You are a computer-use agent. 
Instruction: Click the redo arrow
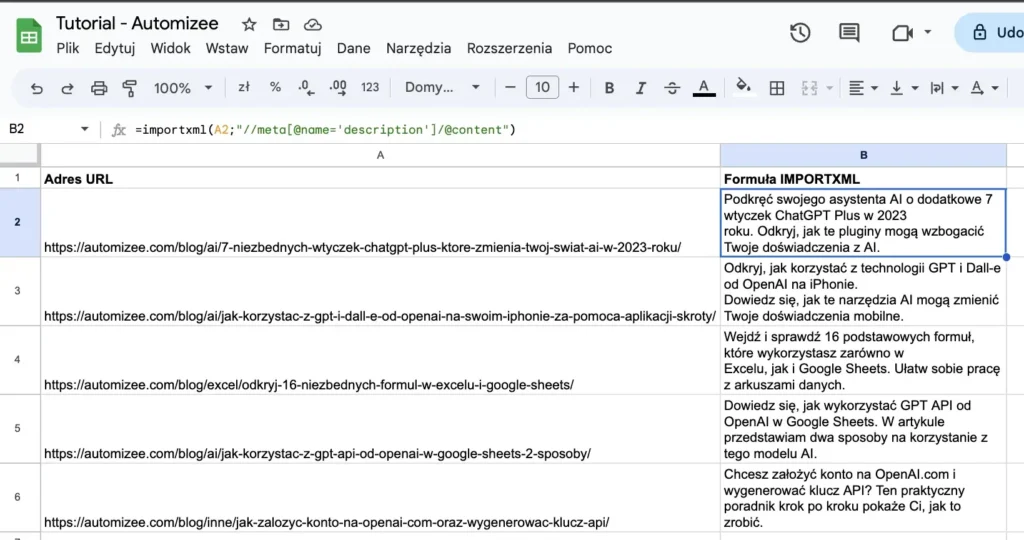[x=67, y=88]
